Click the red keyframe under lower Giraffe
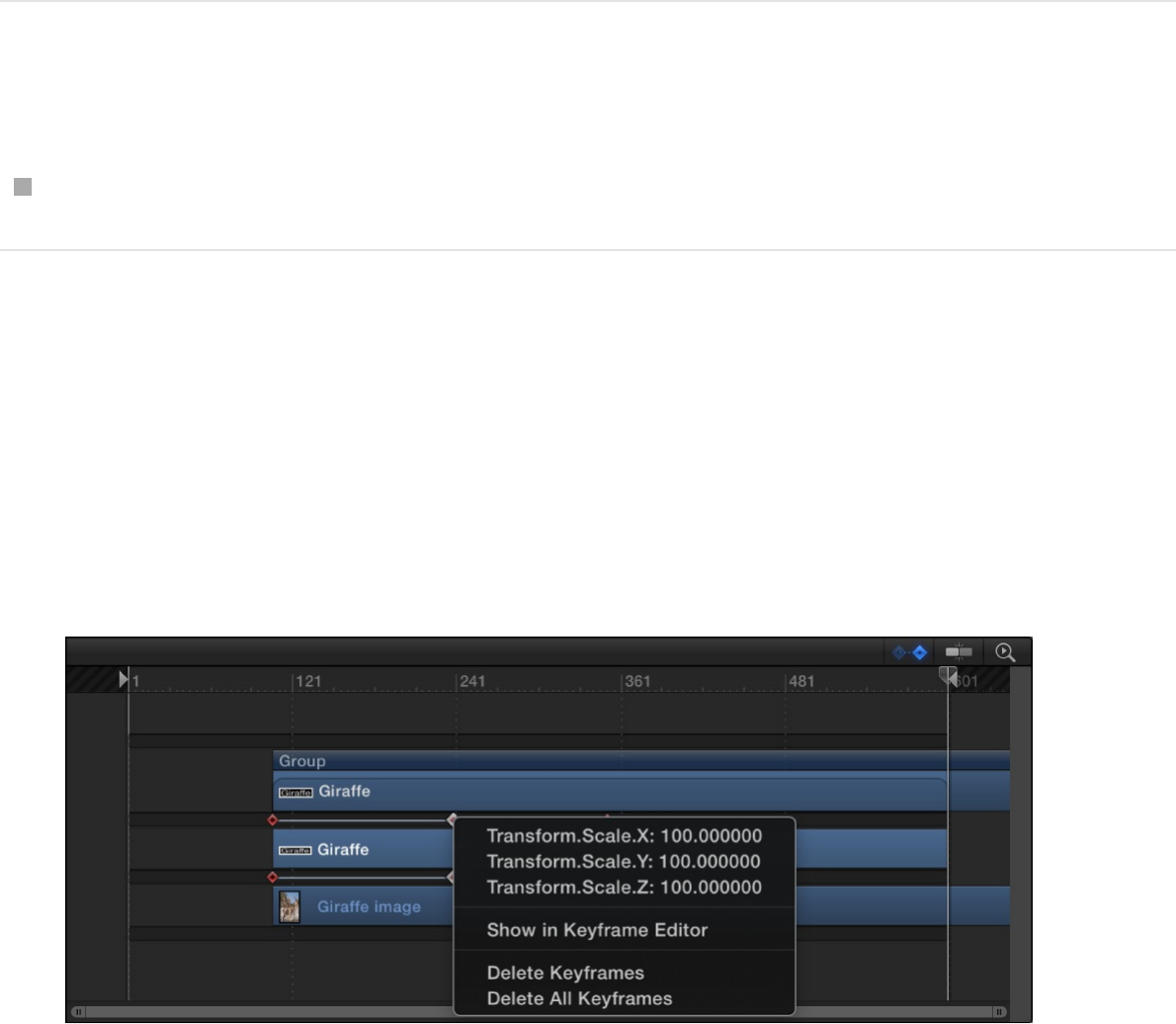1176x1024 pixels. 272,877
